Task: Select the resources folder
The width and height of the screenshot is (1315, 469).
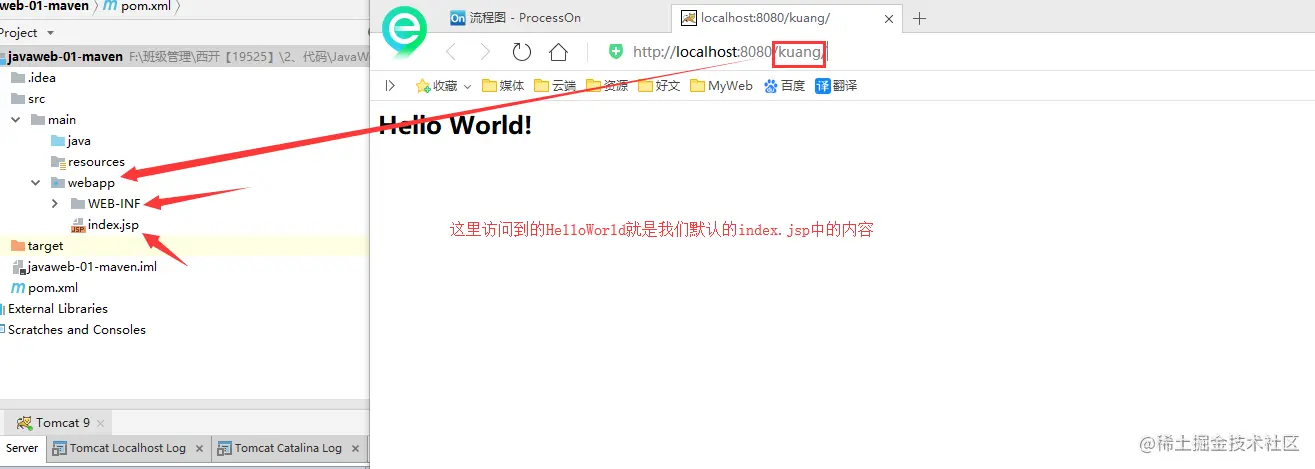Action: (87, 162)
